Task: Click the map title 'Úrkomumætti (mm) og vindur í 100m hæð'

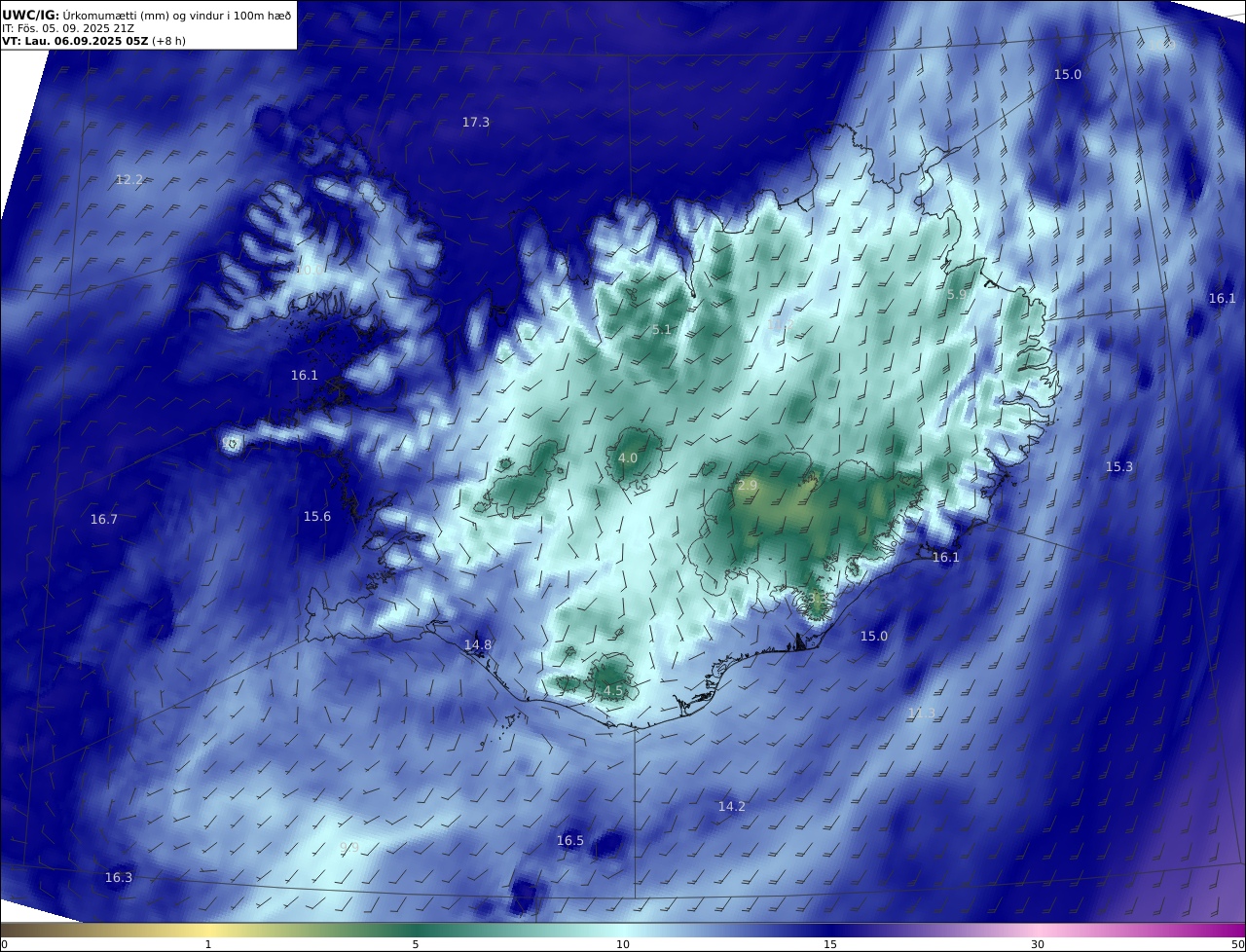Action: tap(177, 15)
